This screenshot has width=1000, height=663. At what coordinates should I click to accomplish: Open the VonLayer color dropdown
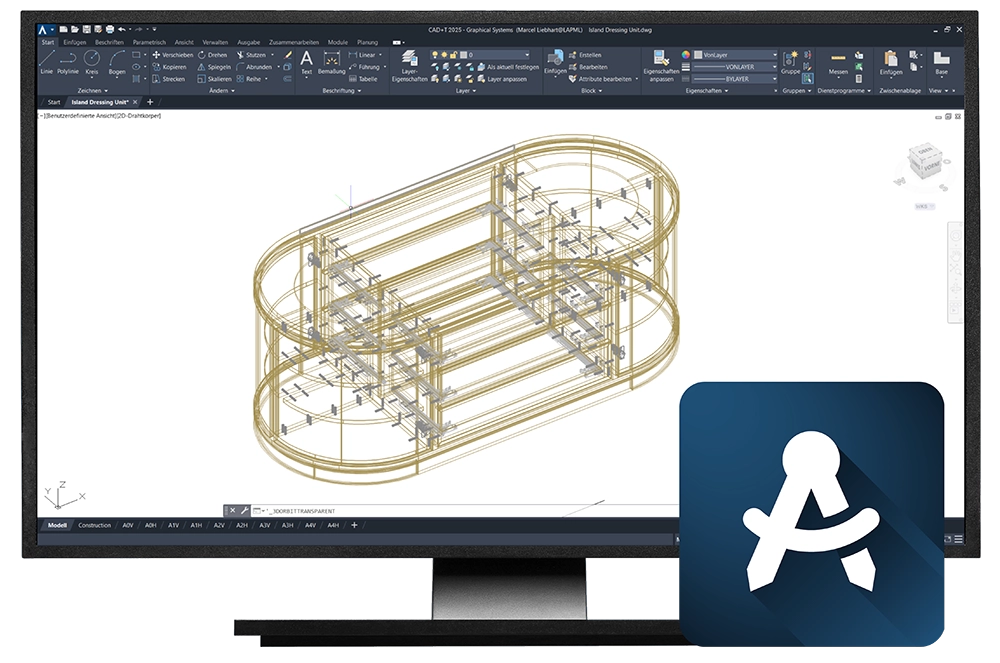coord(738,55)
